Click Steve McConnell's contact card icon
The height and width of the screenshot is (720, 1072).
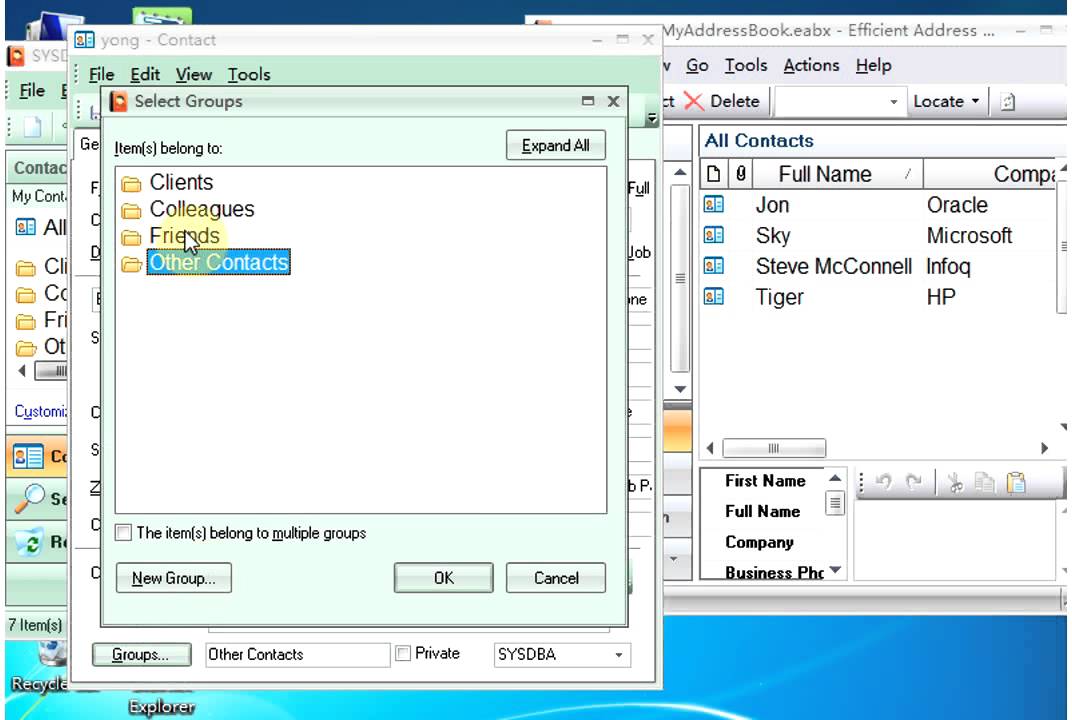click(x=713, y=265)
